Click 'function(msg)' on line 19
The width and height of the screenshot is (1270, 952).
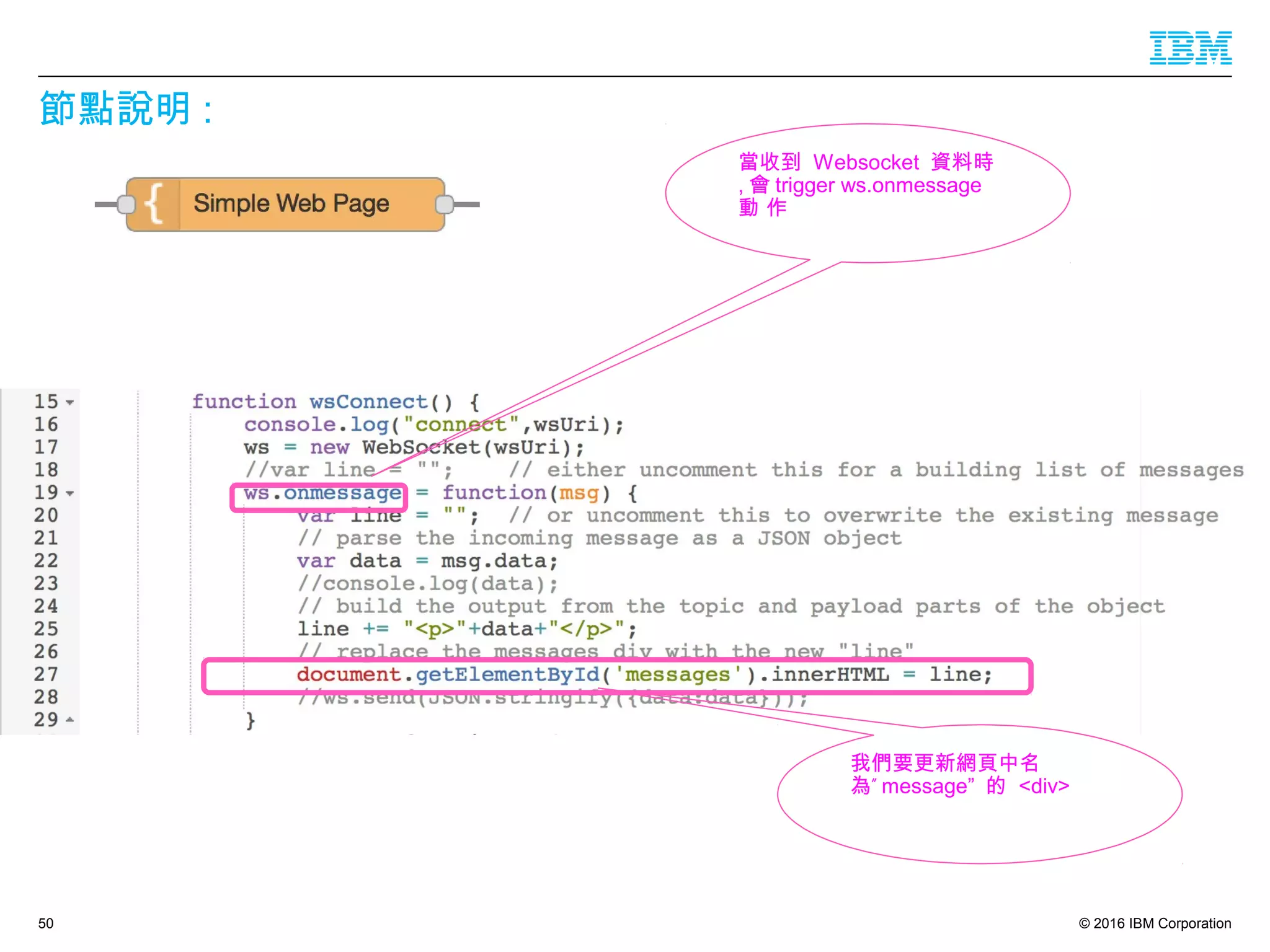click(526, 493)
